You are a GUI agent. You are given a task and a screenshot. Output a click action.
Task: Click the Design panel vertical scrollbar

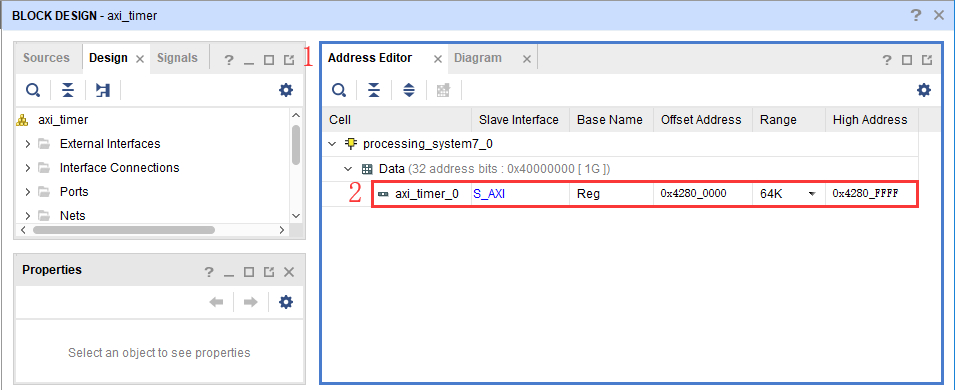pos(296,144)
